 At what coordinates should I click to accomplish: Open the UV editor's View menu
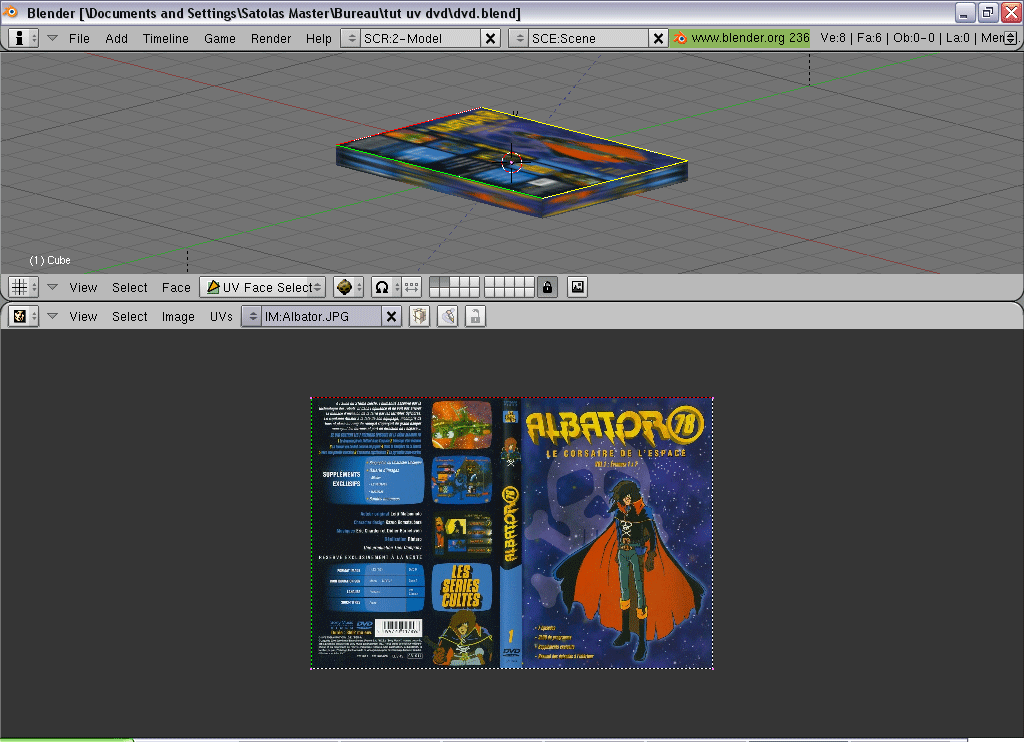(83, 317)
